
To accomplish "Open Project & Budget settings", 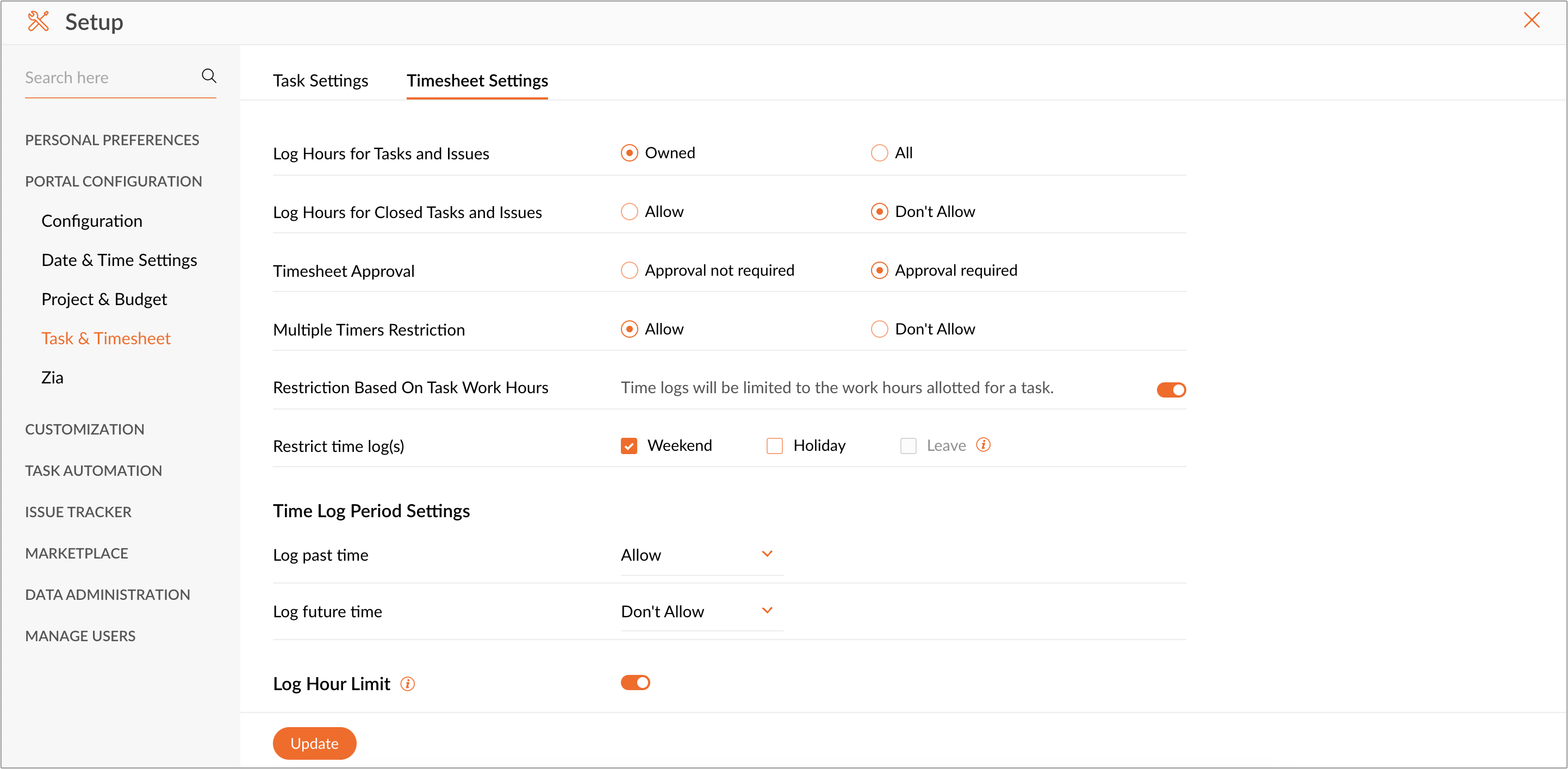I will (104, 299).
